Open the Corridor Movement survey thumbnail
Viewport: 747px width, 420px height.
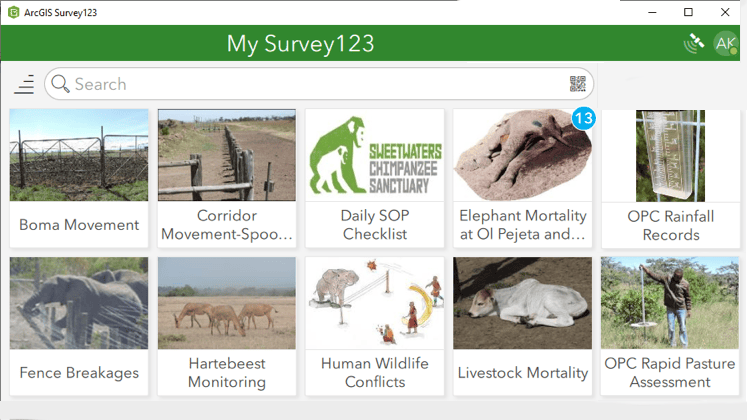(227, 156)
